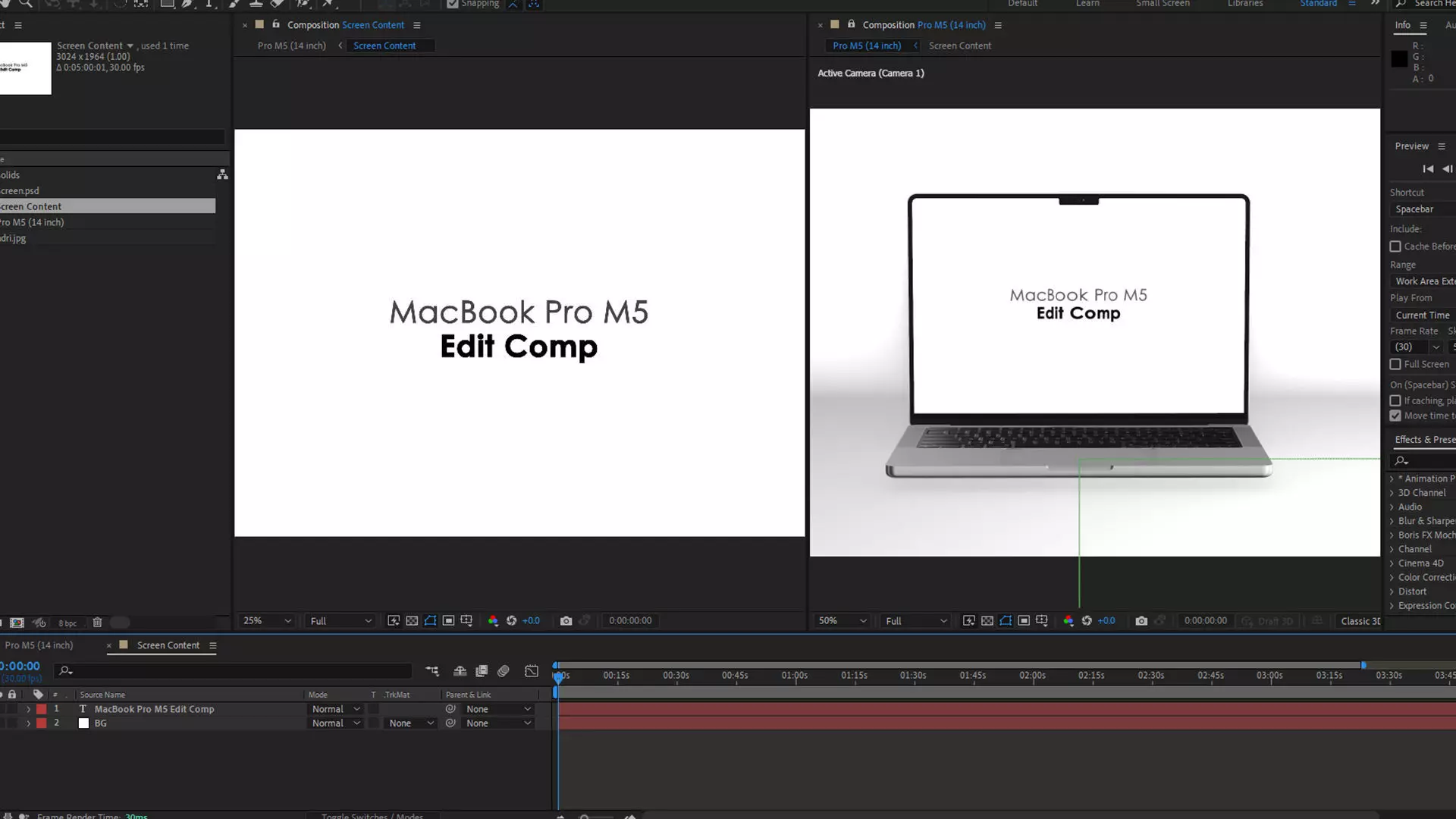Image resolution: width=1456 pixels, height=819 pixels.
Task: Enable frame blending for timeline layers
Action: 482,671
